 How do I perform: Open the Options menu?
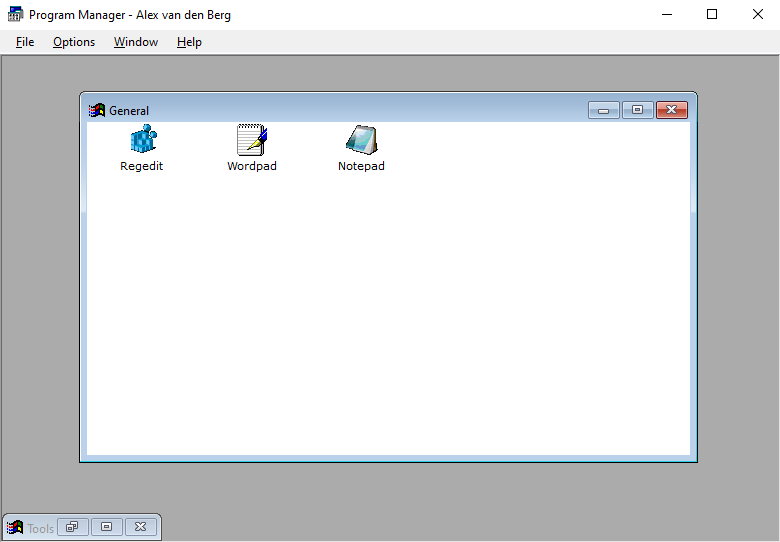coord(74,42)
